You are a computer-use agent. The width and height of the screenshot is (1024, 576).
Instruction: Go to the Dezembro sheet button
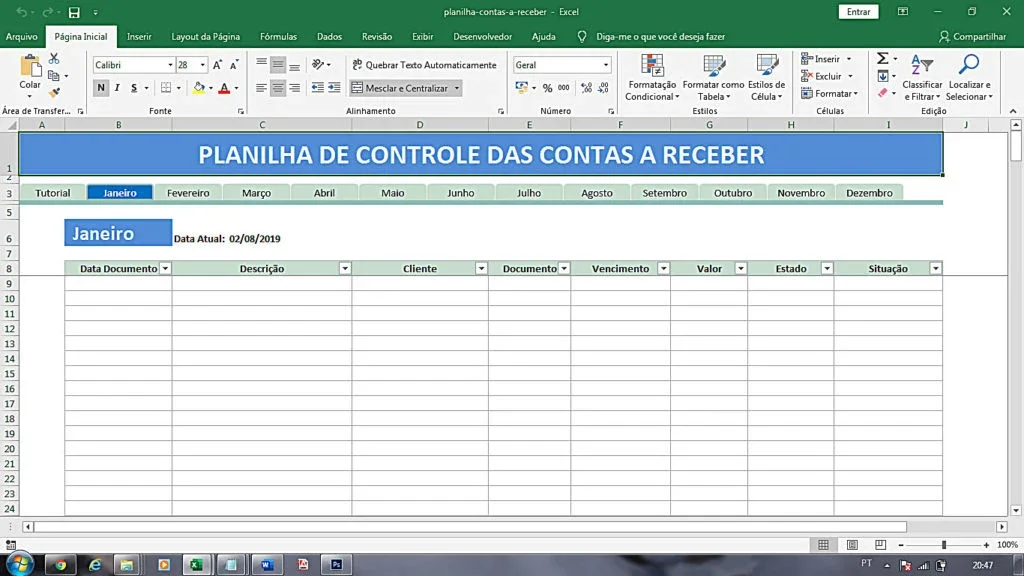(869, 193)
